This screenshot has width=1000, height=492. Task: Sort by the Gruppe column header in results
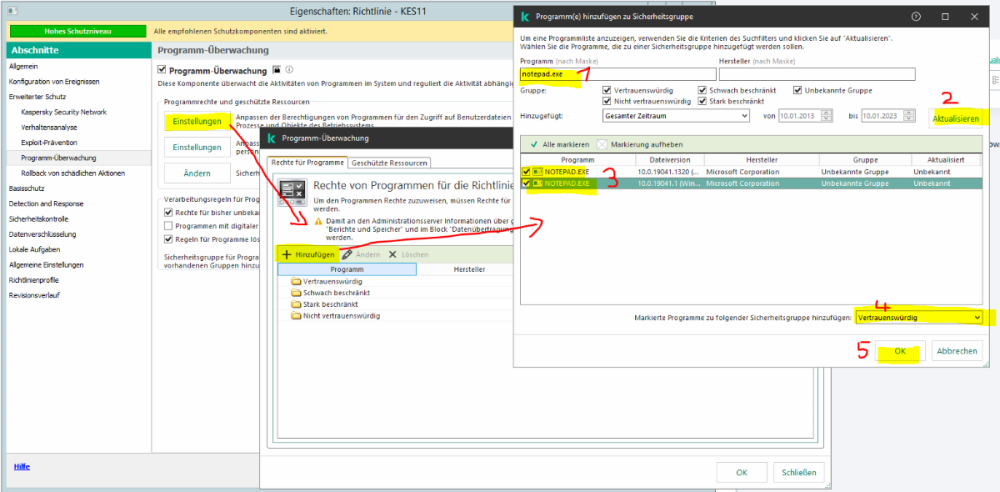(x=865, y=160)
